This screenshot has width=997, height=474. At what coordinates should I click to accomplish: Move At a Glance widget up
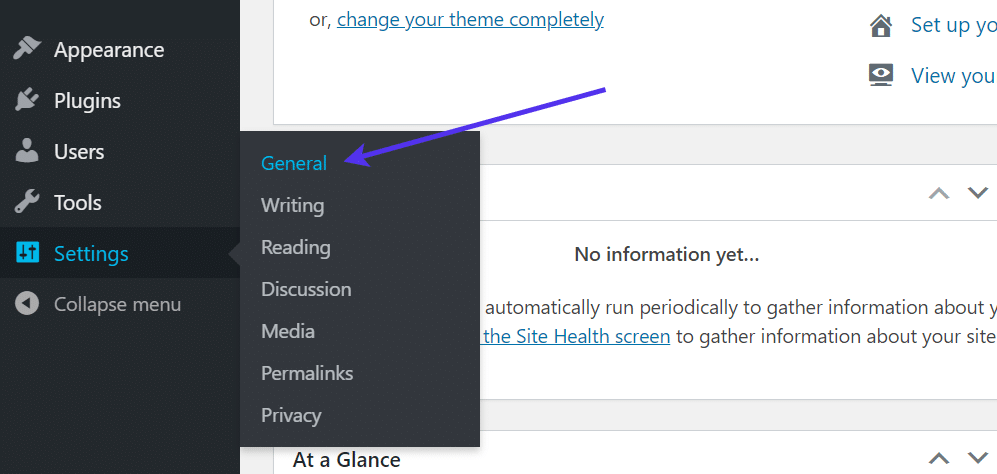tap(939, 459)
